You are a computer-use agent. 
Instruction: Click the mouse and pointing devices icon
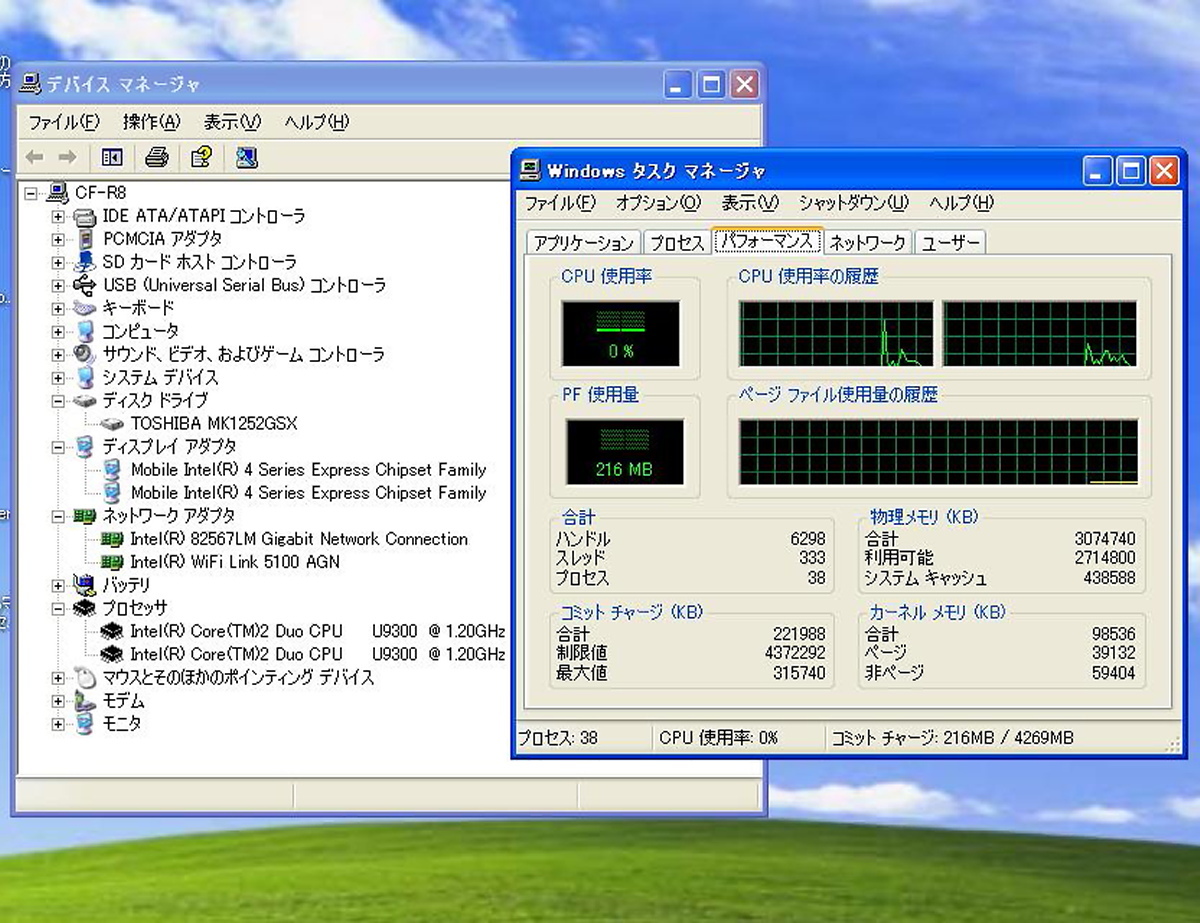pyautogui.click(x=86, y=677)
